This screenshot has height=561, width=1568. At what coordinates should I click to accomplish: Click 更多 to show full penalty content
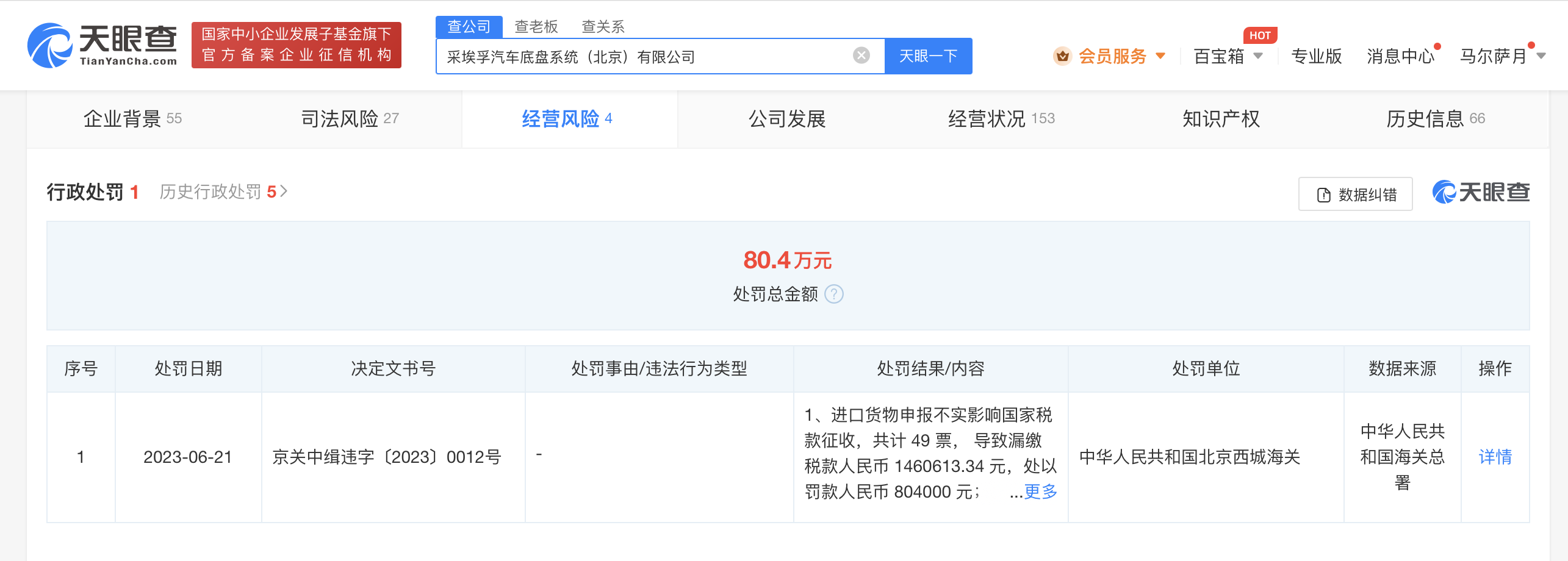[x=1040, y=493]
